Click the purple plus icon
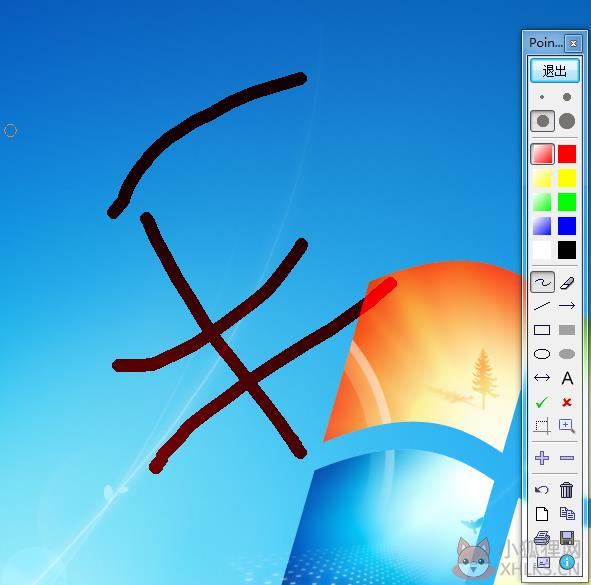This screenshot has height=585, width=591. click(x=542, y=458)
